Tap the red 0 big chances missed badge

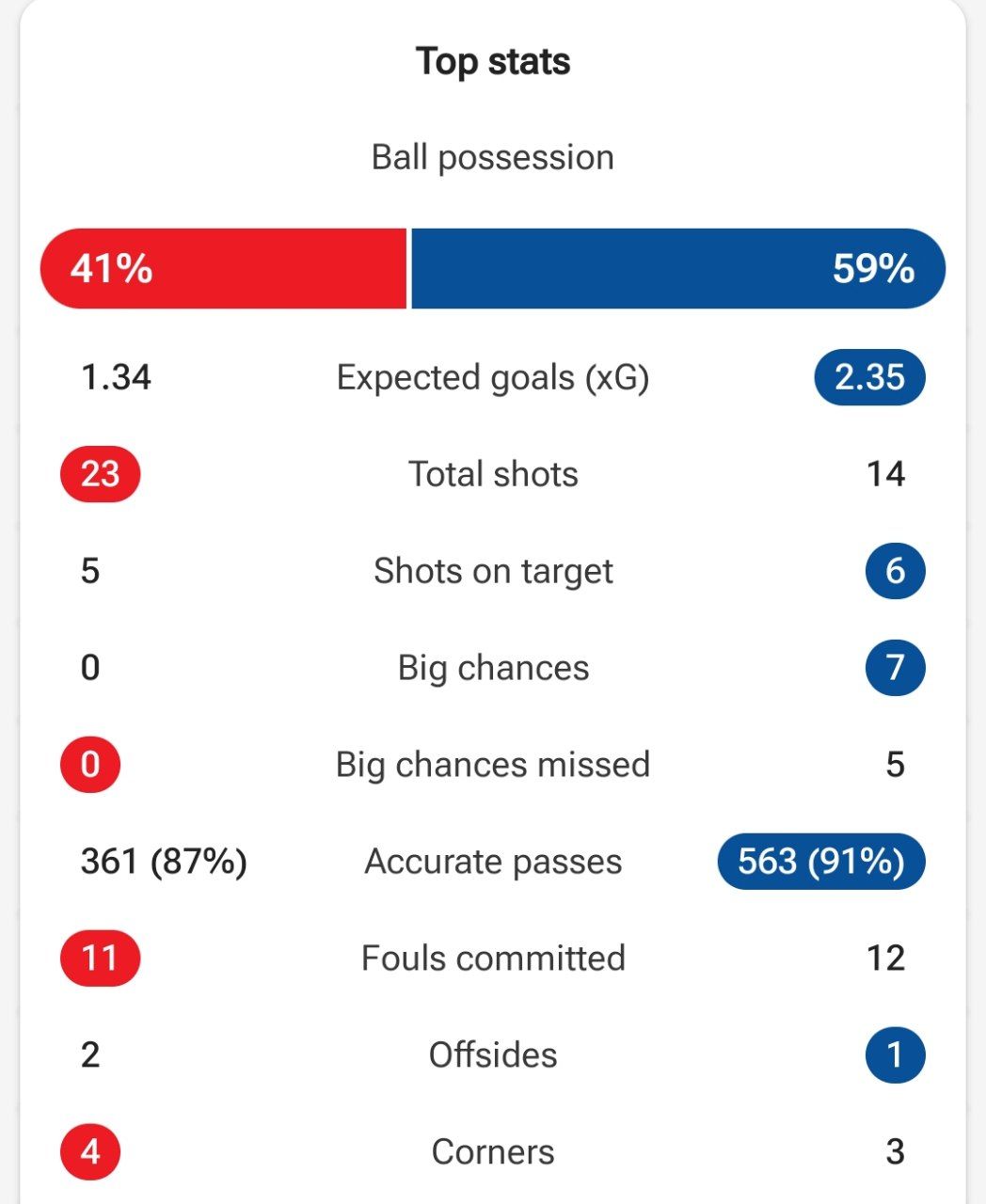click(90, 765)
